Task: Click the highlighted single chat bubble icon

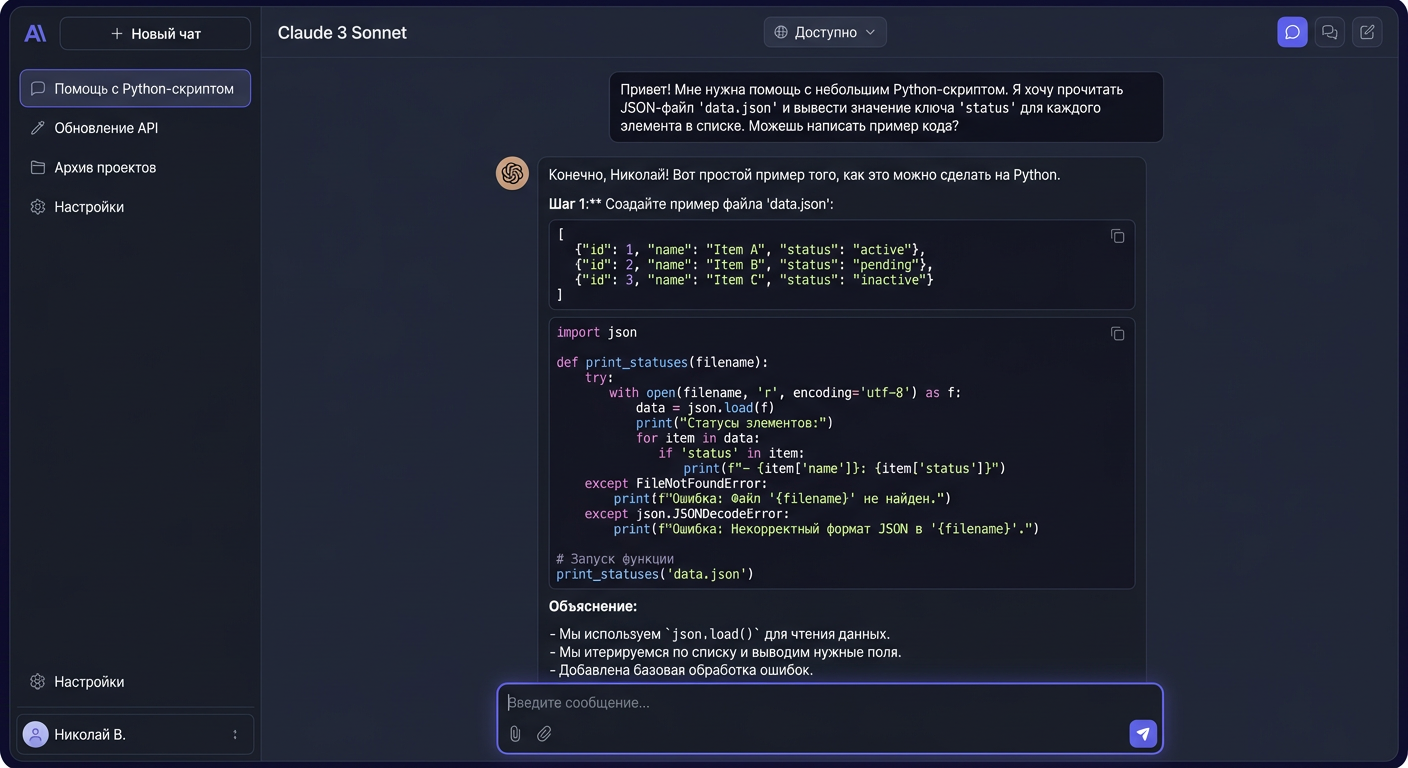Action: tap(1292, 32)
